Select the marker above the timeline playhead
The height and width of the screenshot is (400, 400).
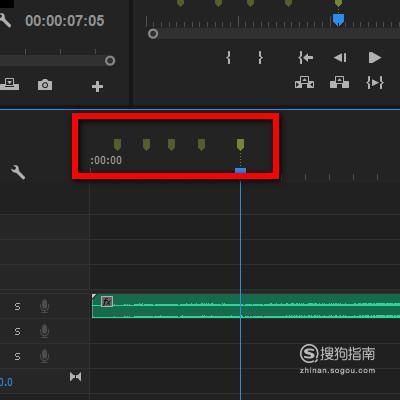(x=240, y=145)
